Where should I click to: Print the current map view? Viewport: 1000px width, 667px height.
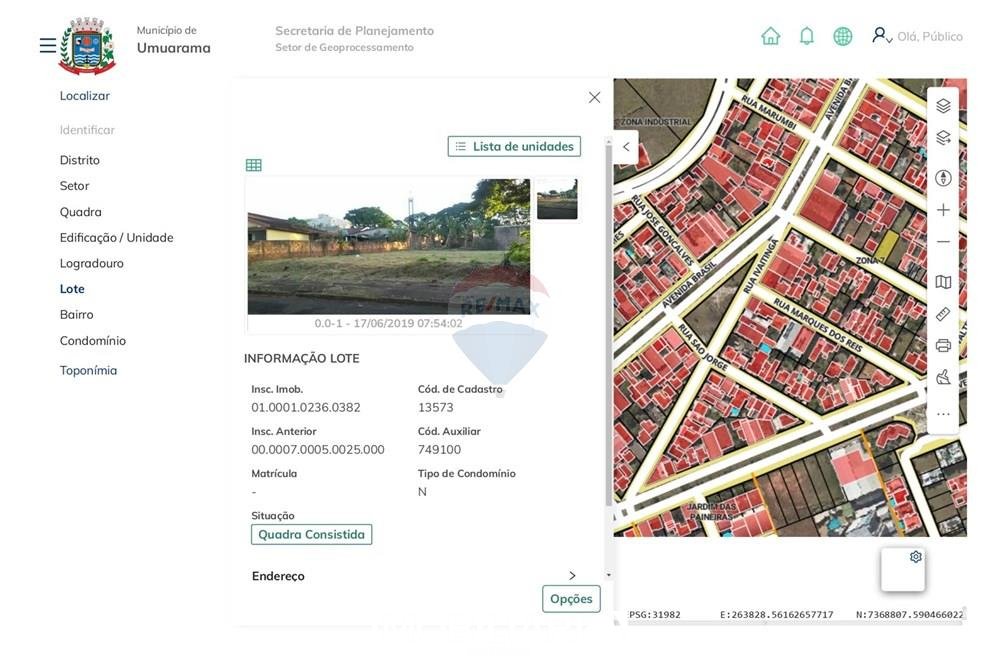(943, 346)
